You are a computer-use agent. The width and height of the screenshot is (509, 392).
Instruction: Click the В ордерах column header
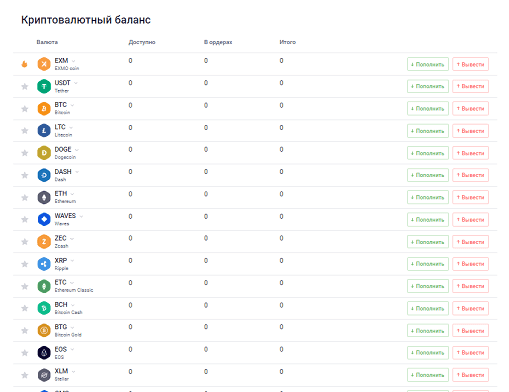[x=218, y=42]
